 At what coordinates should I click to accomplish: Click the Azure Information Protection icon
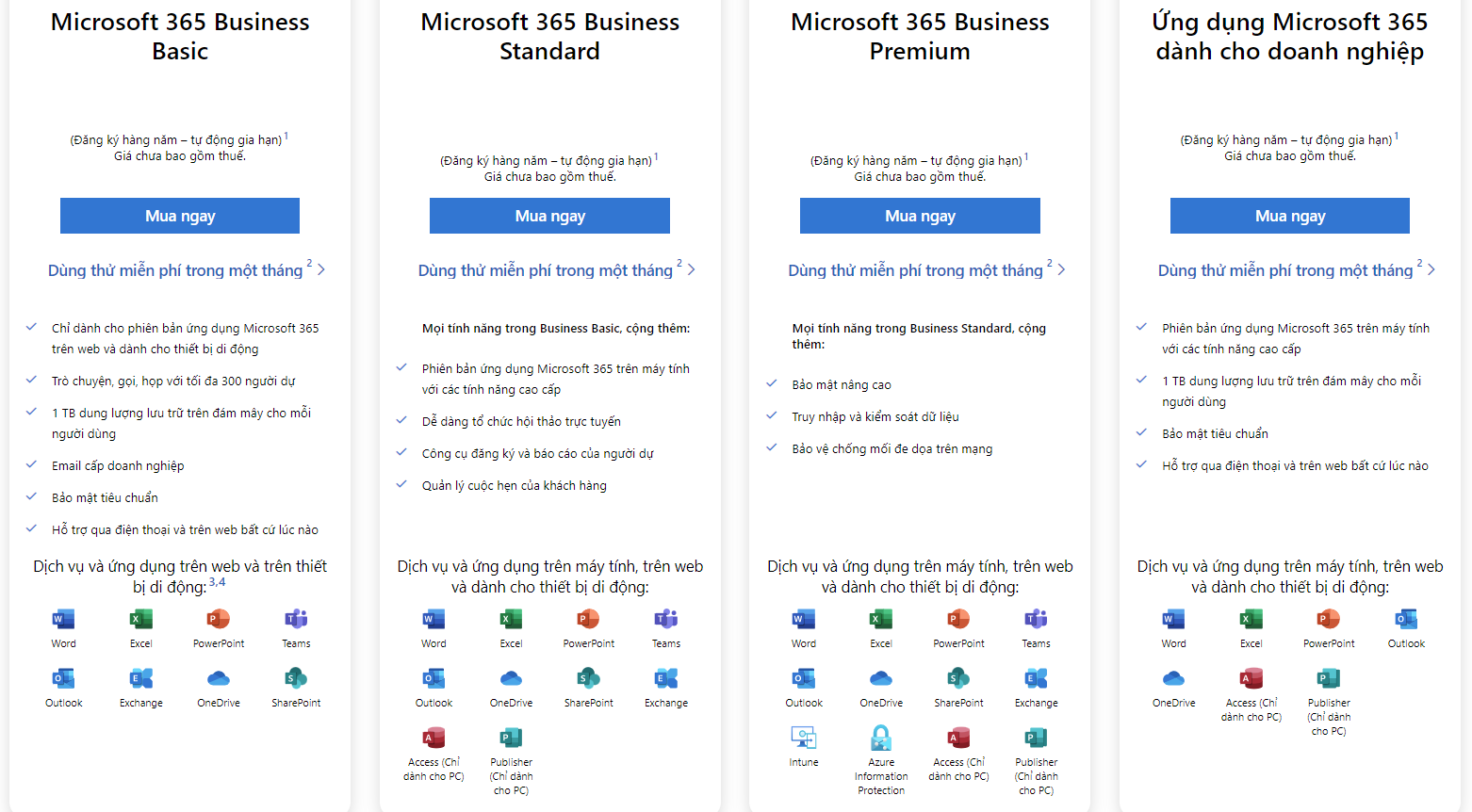881,738
